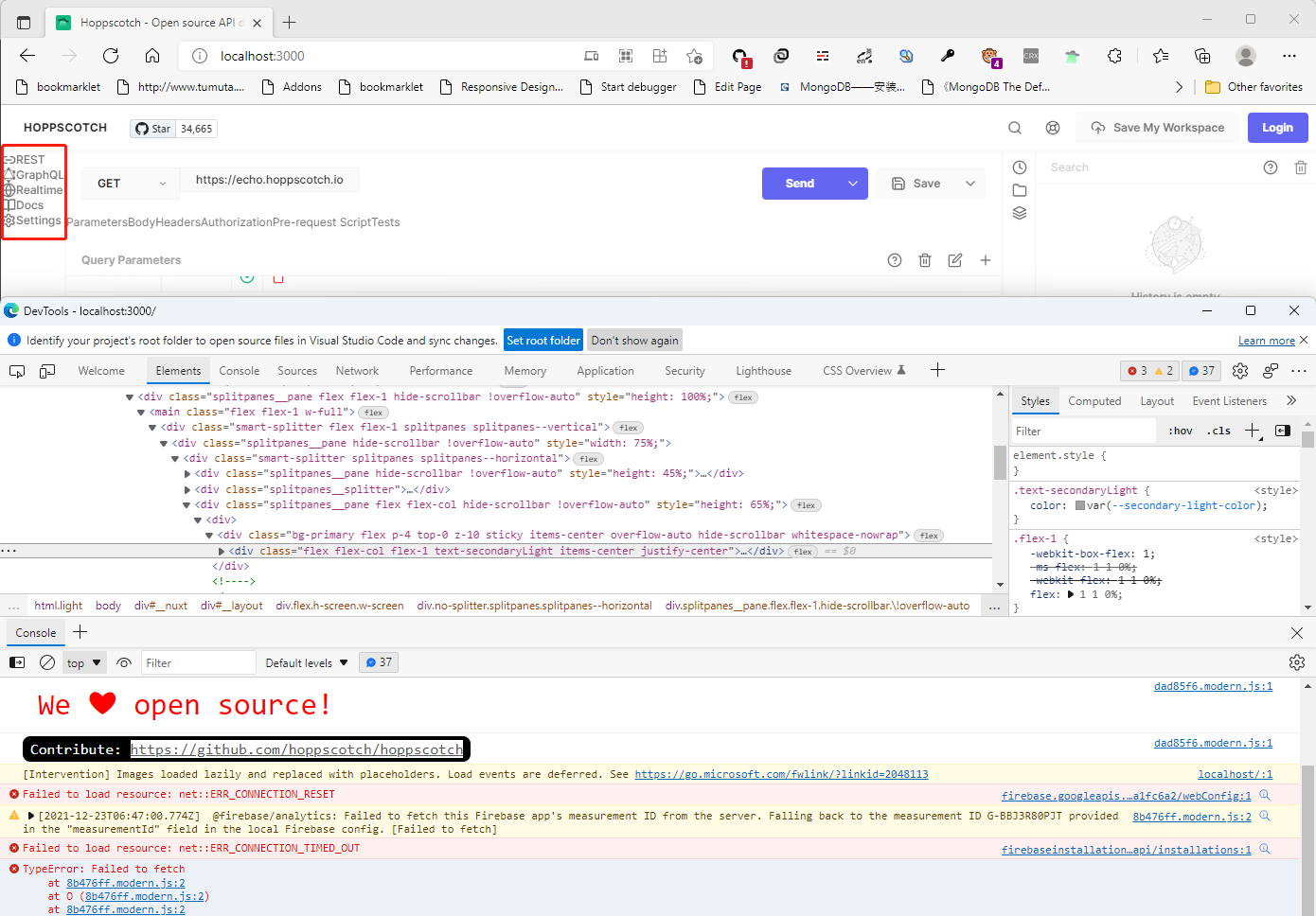
Task: Activate the DevTools inspect element picker
Action: tap(16, 370)
